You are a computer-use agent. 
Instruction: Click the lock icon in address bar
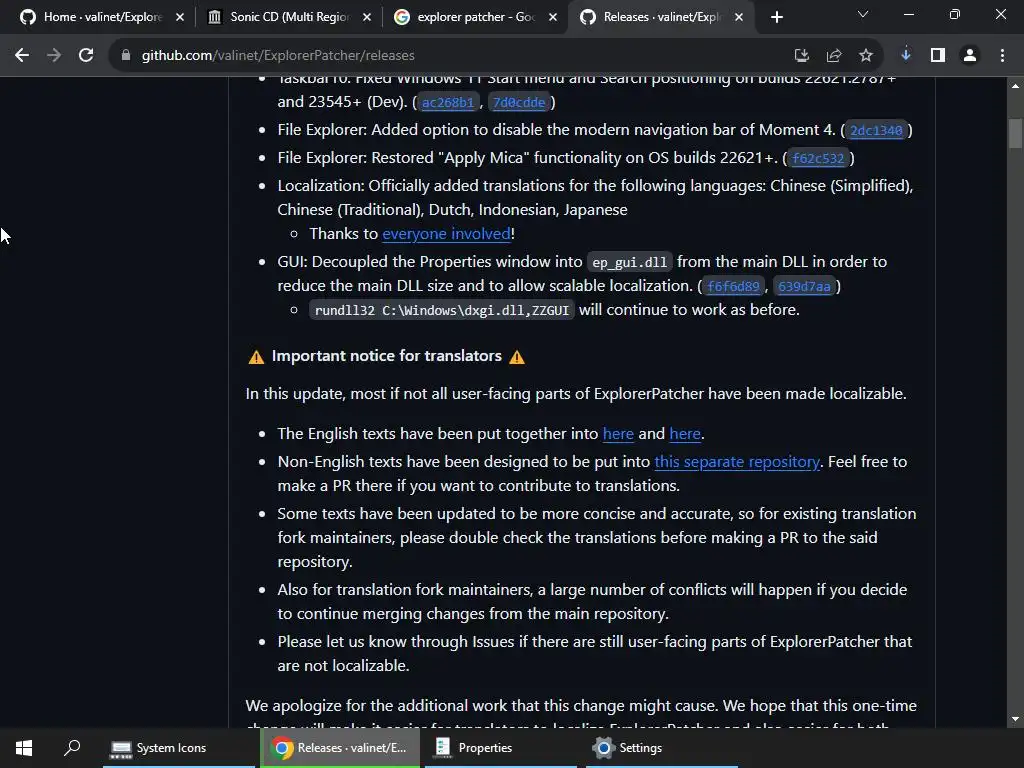coord(126,56)
